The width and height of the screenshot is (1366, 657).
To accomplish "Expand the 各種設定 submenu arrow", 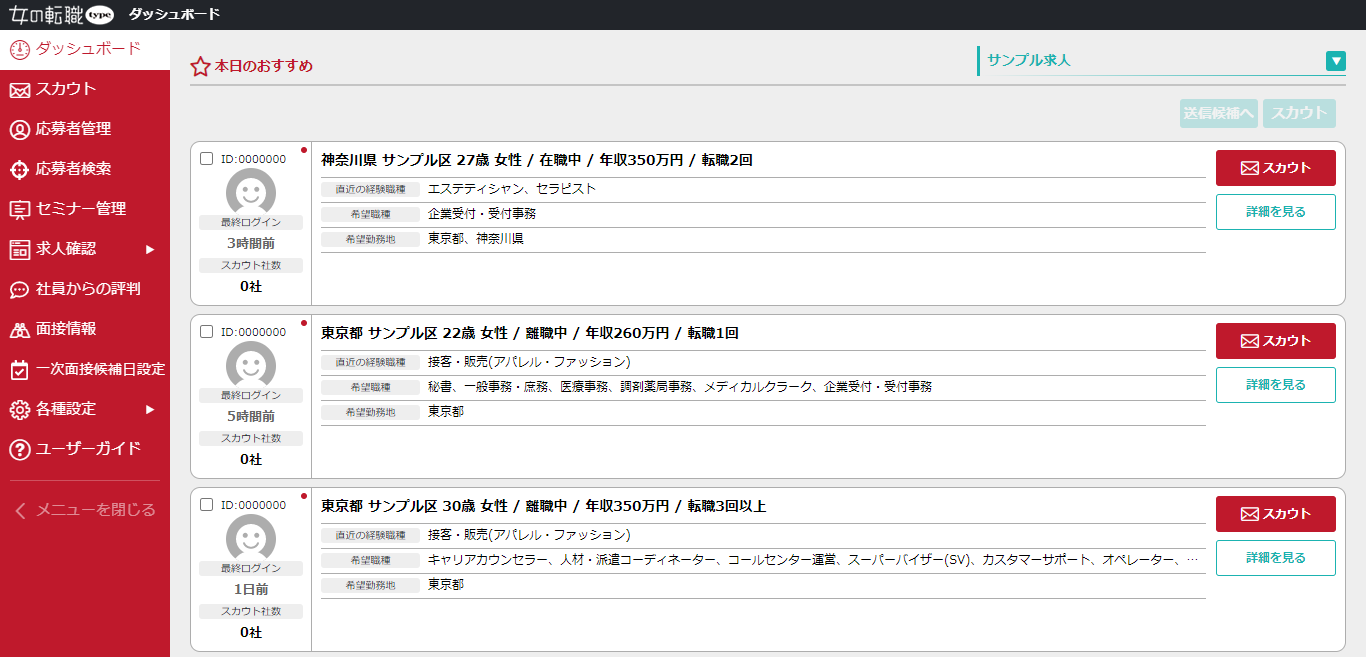I will 150,409.
